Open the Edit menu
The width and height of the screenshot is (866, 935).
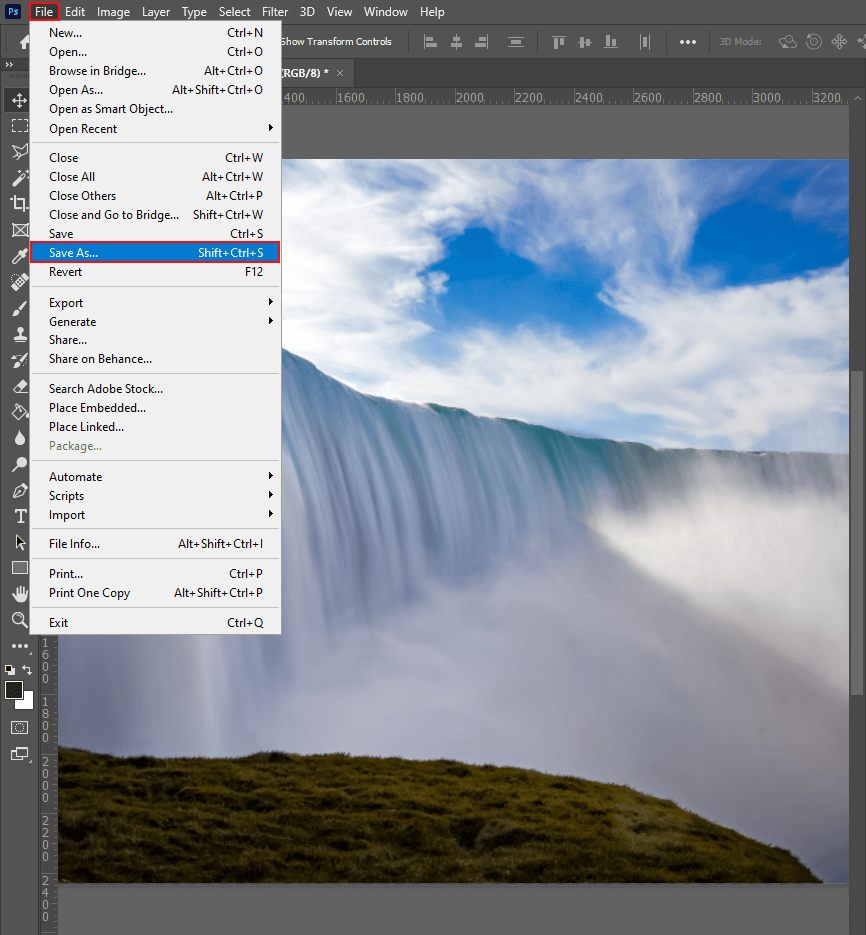(x=75, y=12)
